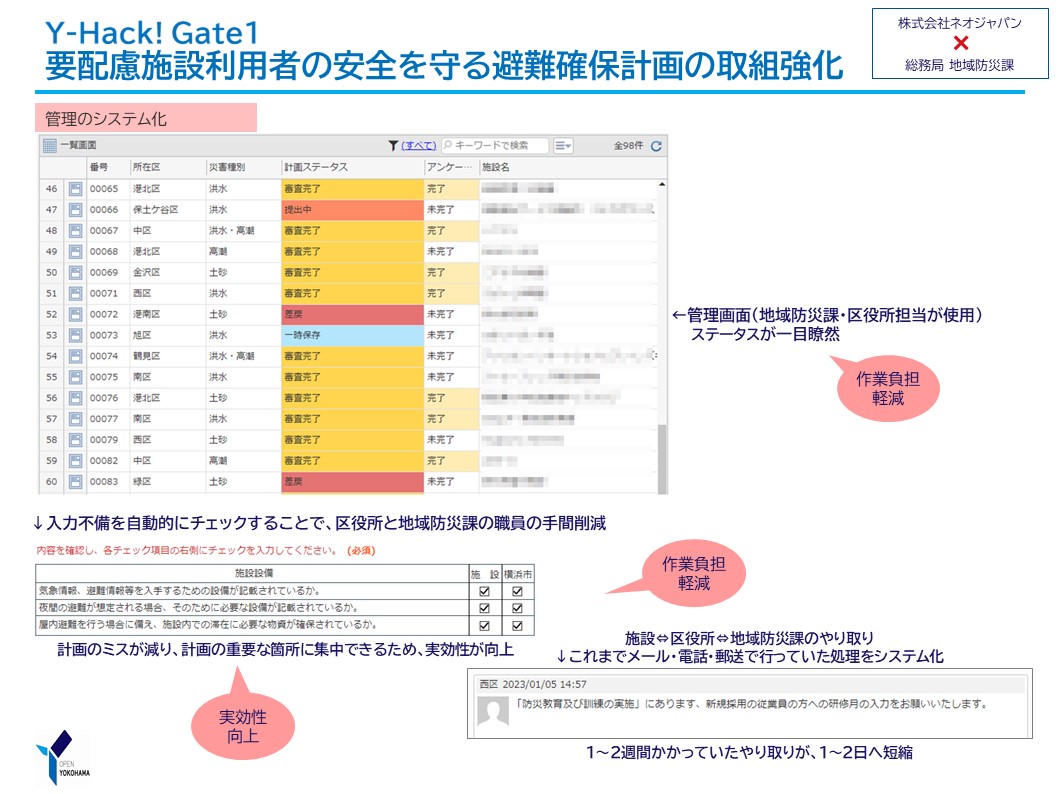Click the 完了 survey cell in row 00082
The width and height of the screenshot is (1058, 794).
tap(451, 461)
